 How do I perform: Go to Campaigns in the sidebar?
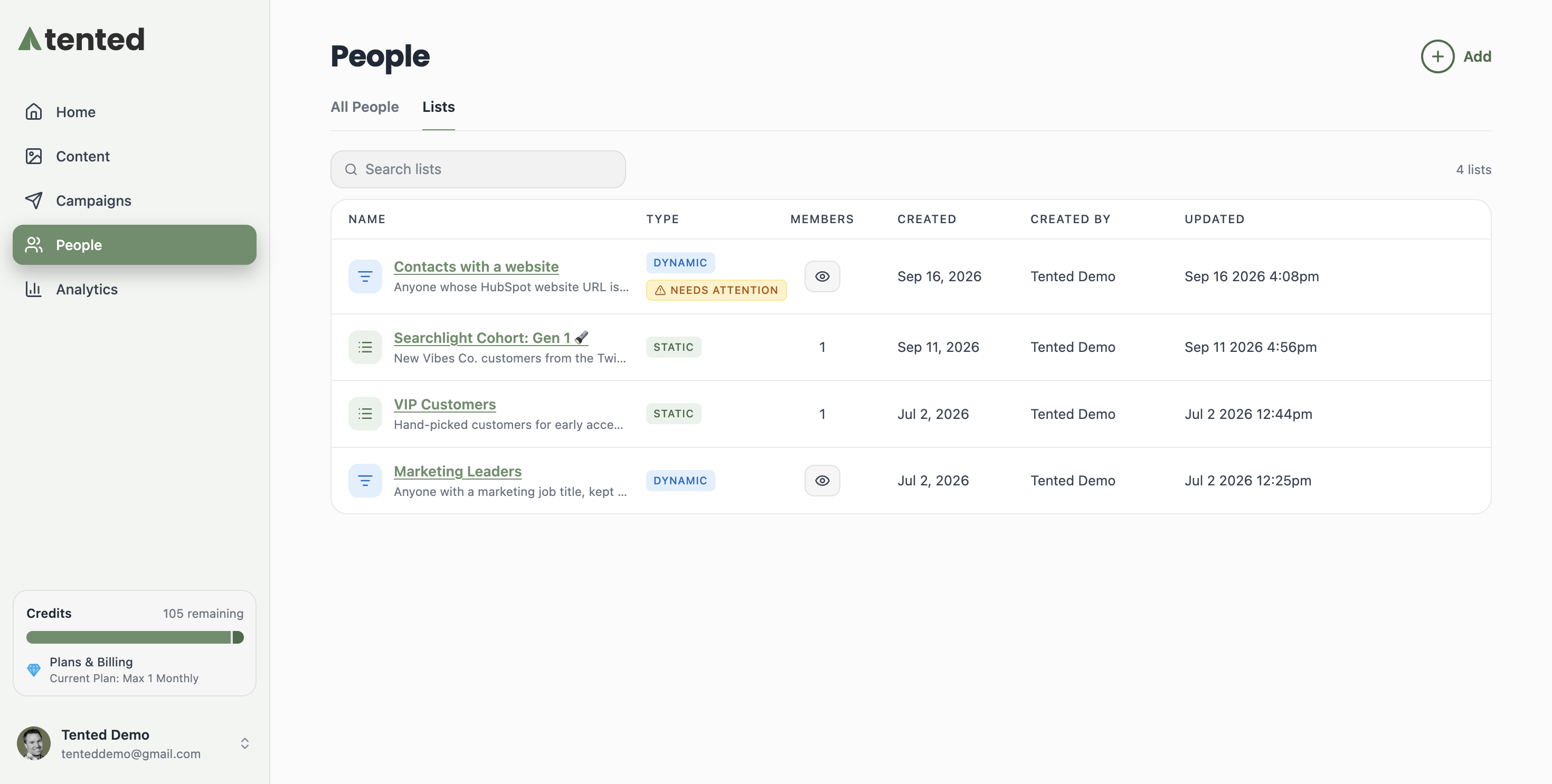pyautogui.click(x=135, y=200)
